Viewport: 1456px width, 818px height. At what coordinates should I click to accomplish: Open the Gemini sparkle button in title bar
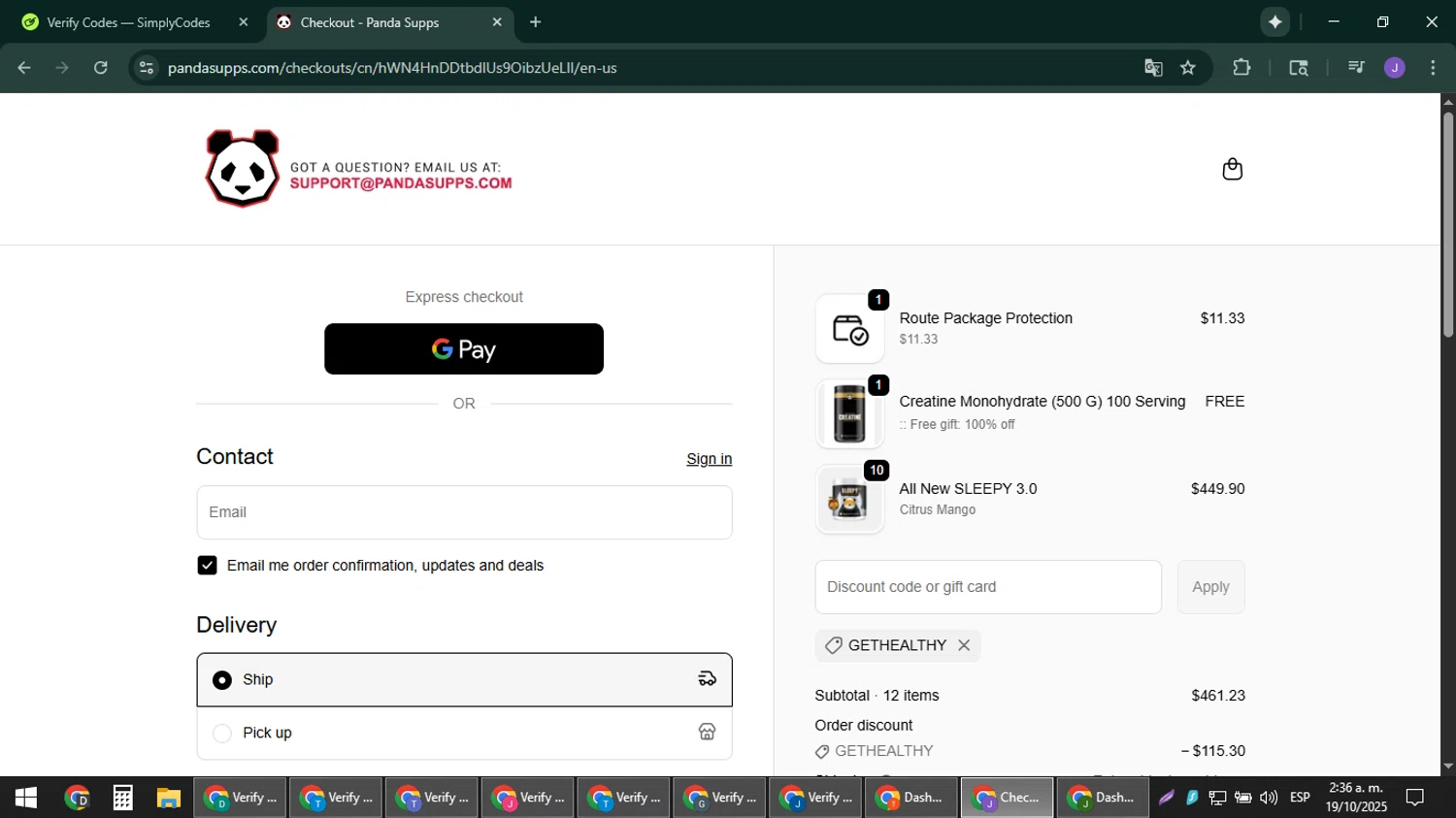pos(1274,21)
